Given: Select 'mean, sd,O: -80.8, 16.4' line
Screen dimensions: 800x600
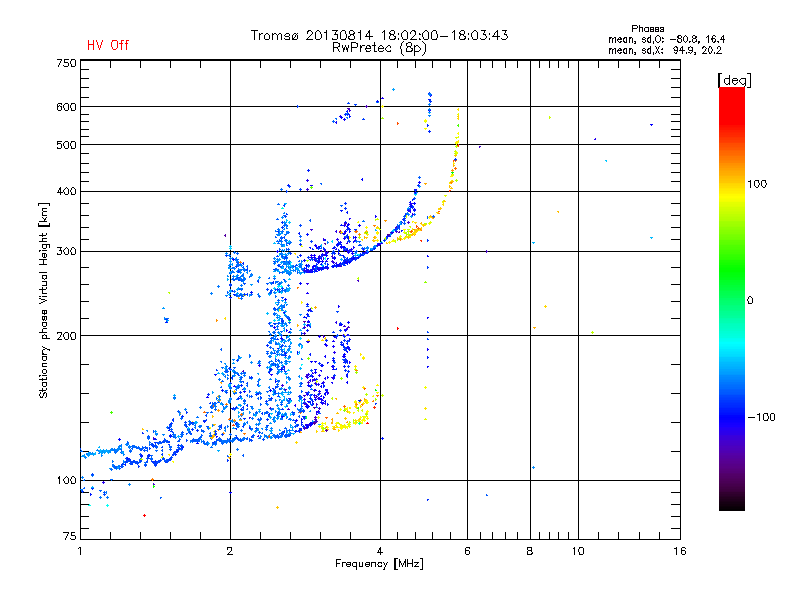Looking at the screenshot, I should (x=666, y=39).
